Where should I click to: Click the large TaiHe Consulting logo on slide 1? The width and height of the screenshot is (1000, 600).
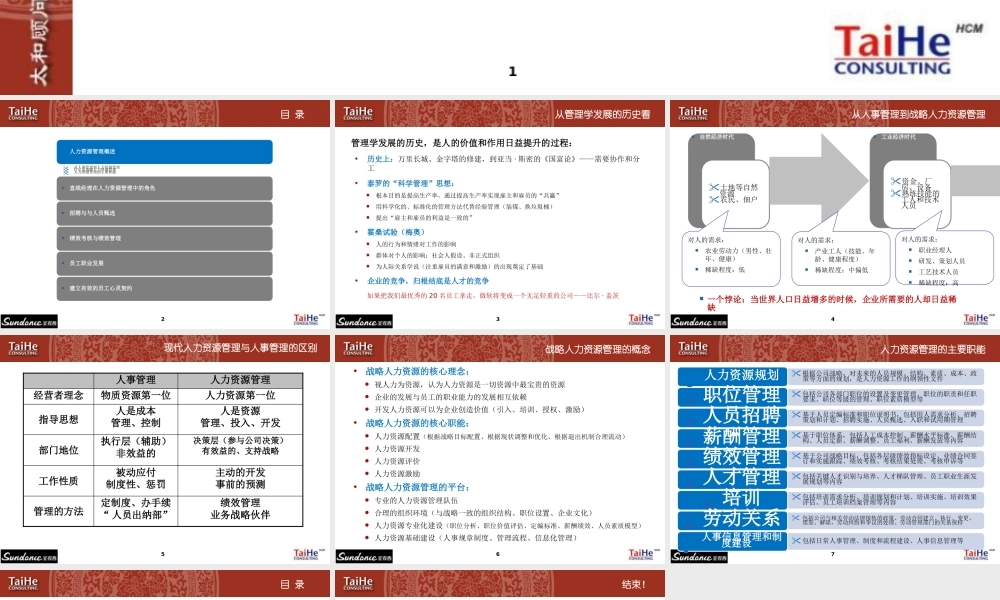coord(893,50)
